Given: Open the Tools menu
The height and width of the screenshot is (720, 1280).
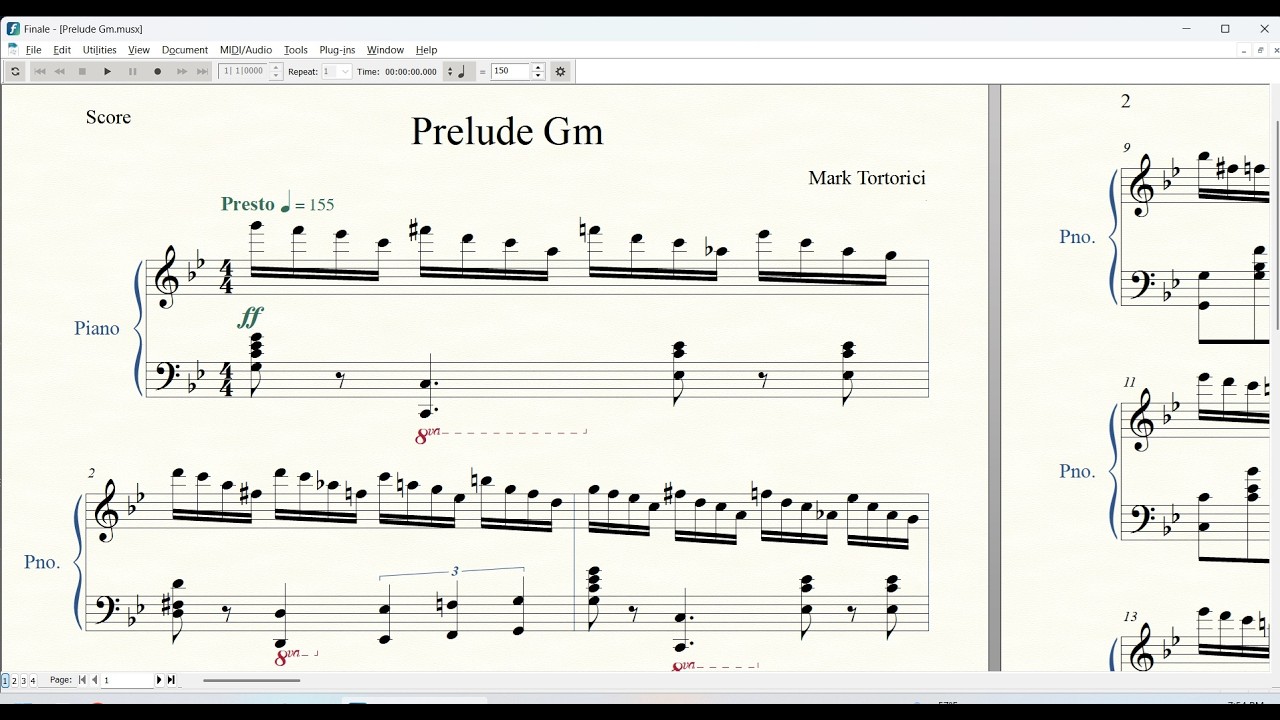Looking at the screenshot, I should click(296, 50).
